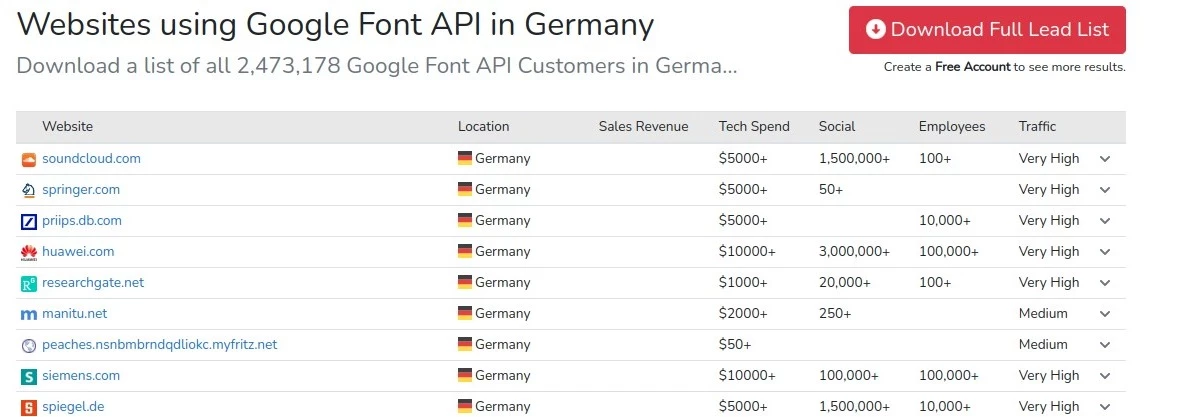The image size is (1189, 417).
Task: Expand the soundcloud.com row details
Action: point(1105,159)
